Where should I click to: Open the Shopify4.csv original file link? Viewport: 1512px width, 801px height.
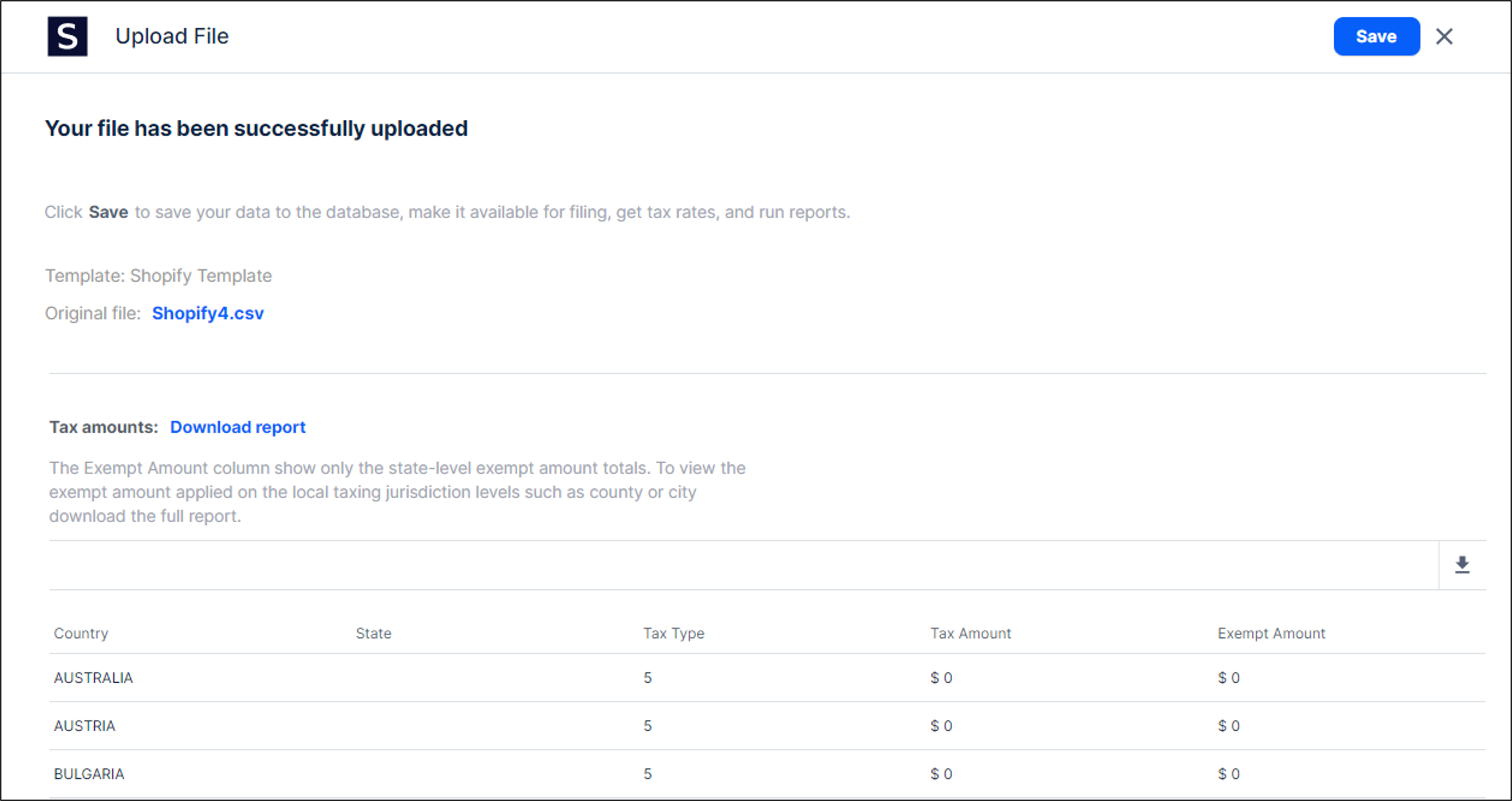tap(208, 313)
